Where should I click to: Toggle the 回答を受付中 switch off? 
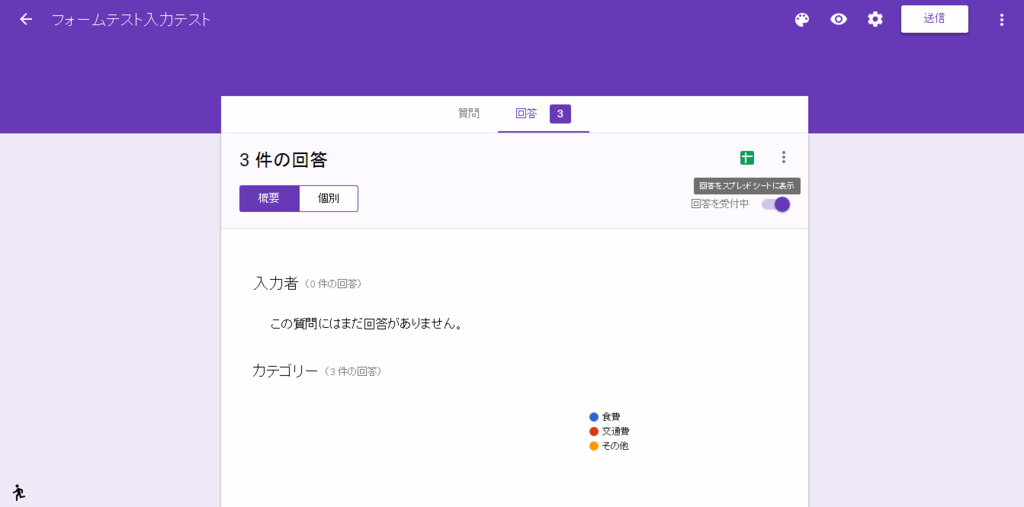pyautogui.click(x=776, y=204)
